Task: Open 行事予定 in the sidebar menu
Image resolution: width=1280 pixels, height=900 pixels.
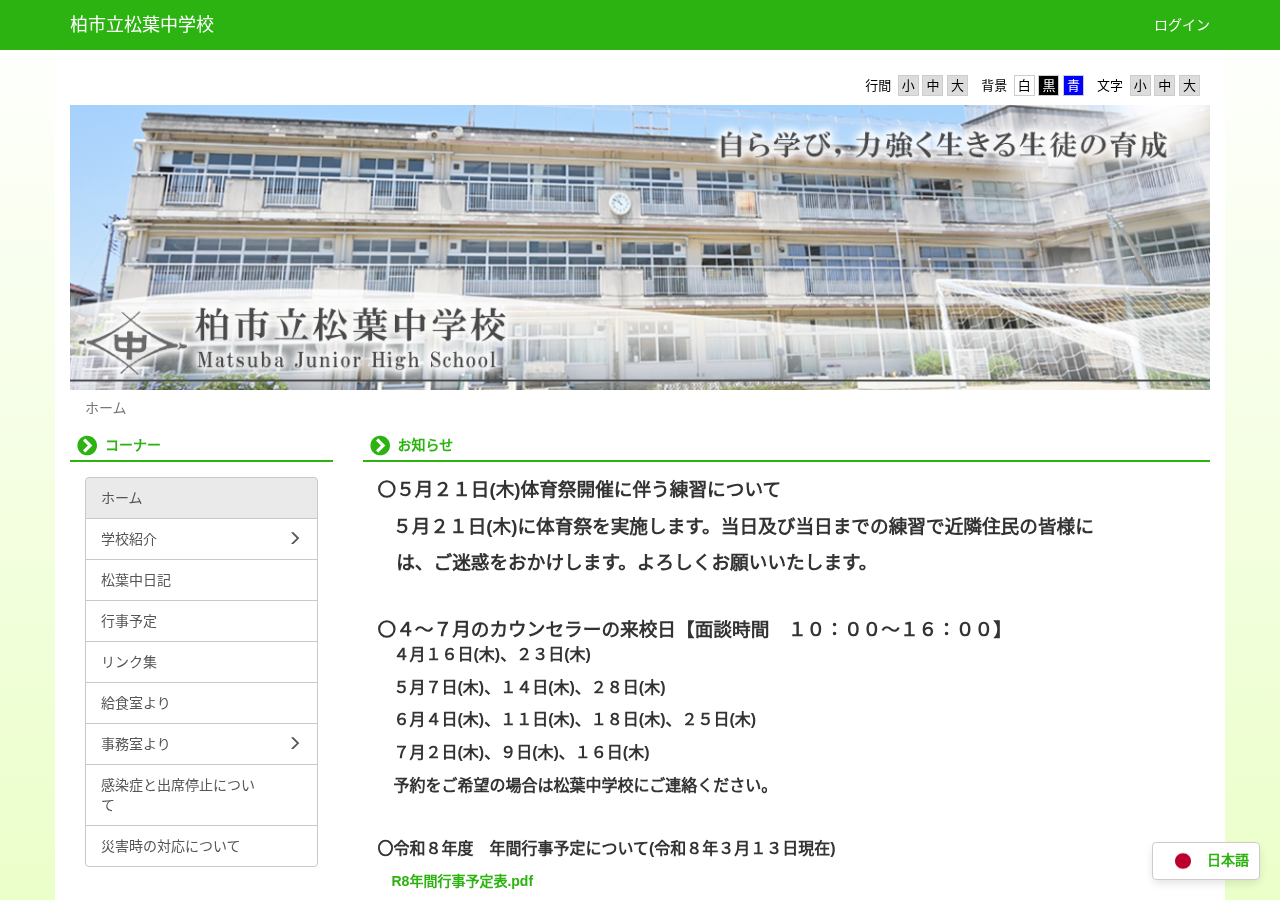Action: point(201,621)
